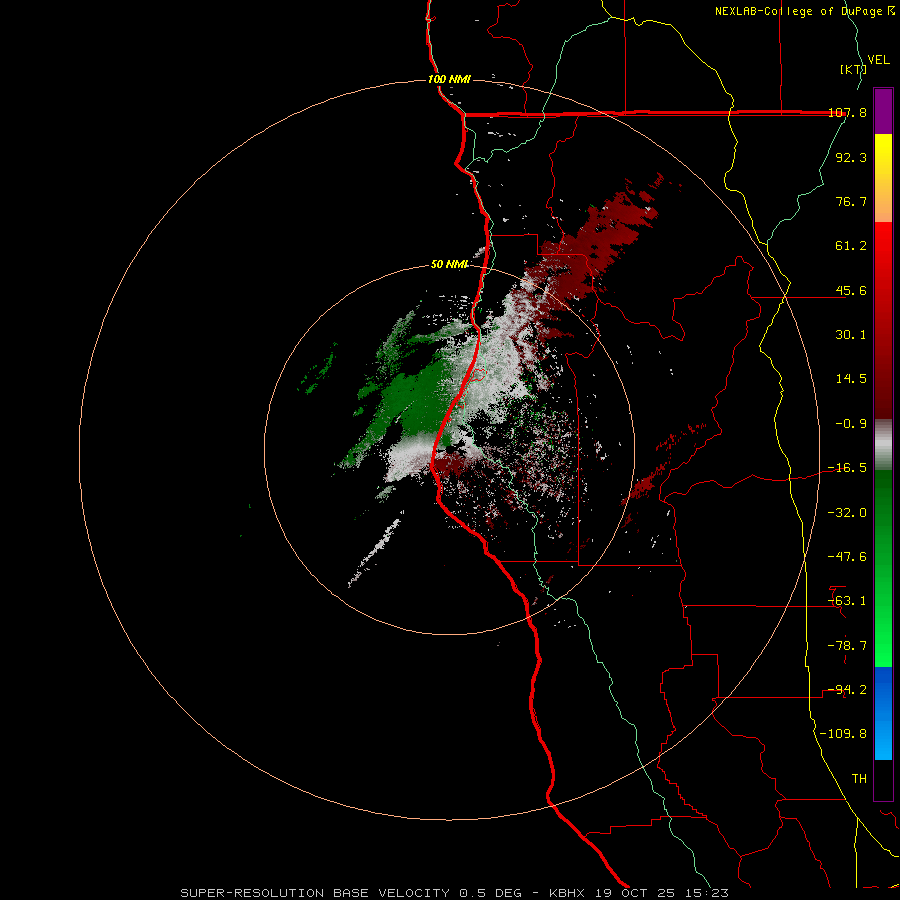This screenshot has width=900, height=900.
Task: Click the -109.8 value on the velocity scale
Action: coord(844,734)
